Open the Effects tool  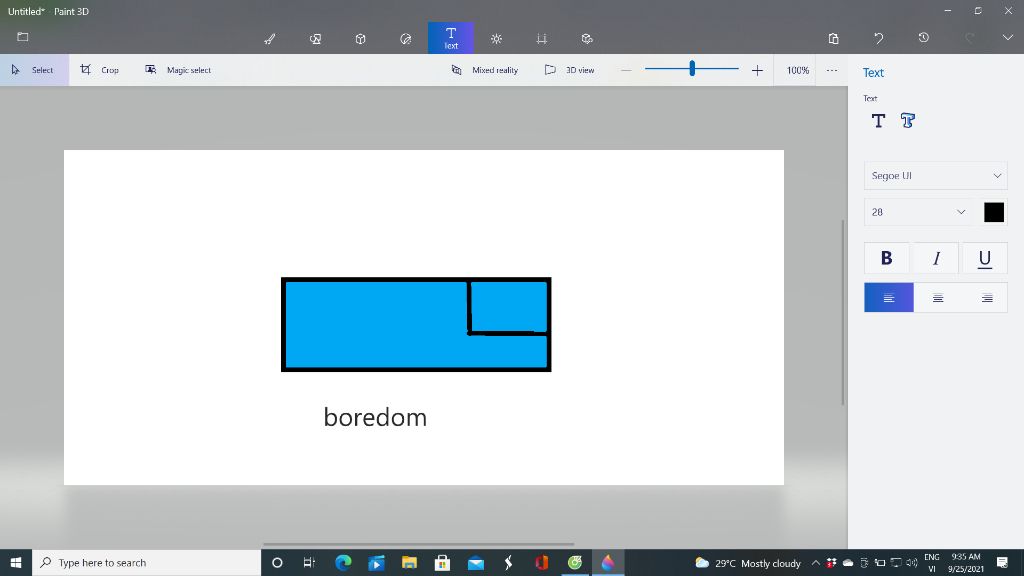pos(496,39)
